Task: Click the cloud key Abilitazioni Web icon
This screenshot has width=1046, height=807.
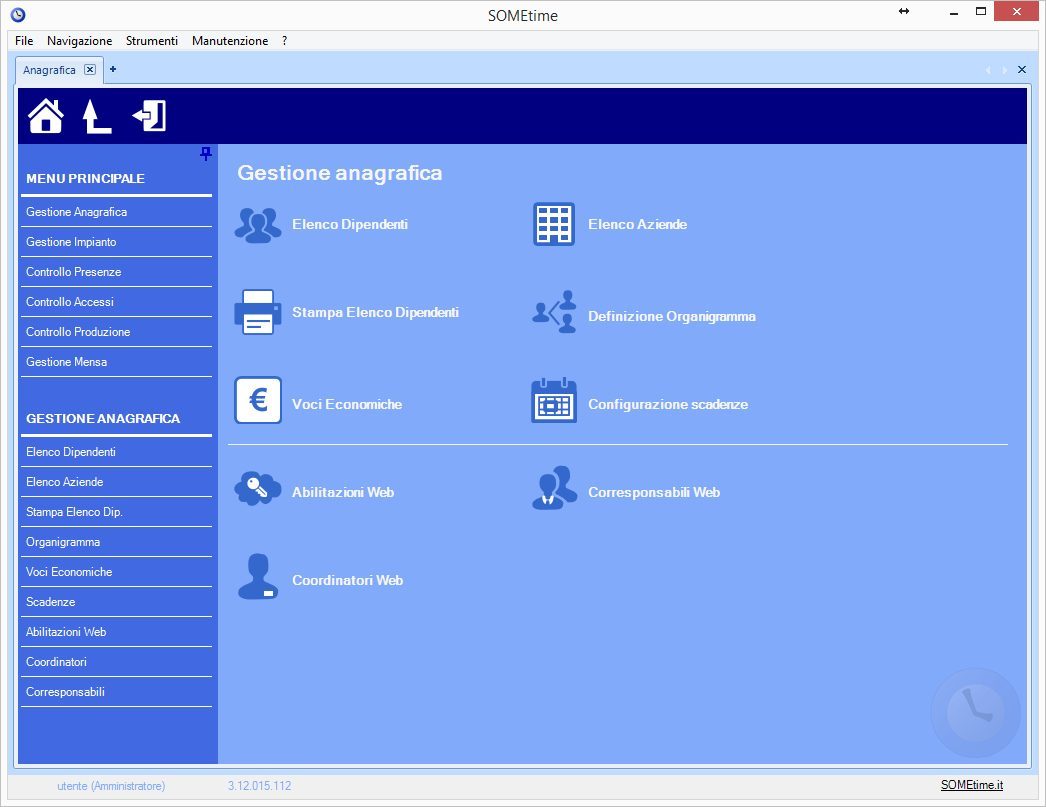Action: click(x=257, y=488)
